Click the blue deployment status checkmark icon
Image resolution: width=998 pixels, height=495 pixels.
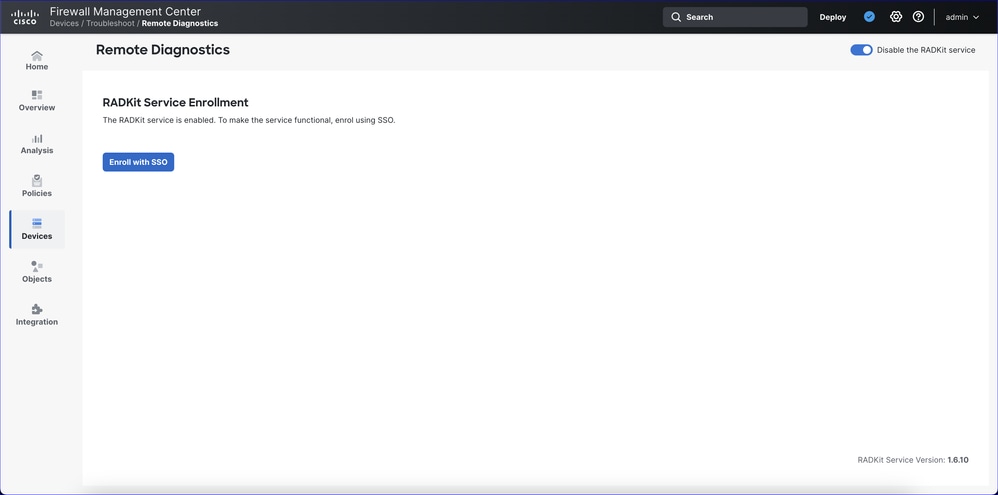869,17
